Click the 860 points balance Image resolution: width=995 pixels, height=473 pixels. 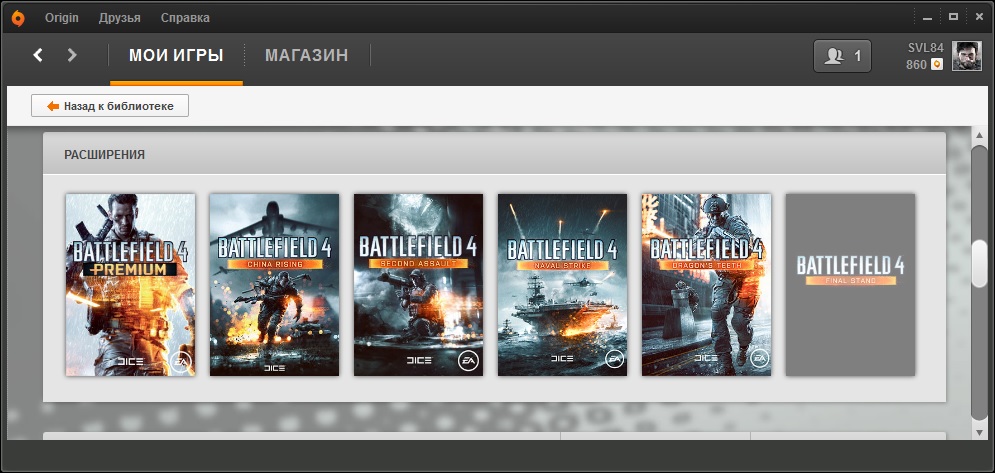coord(916,65)
